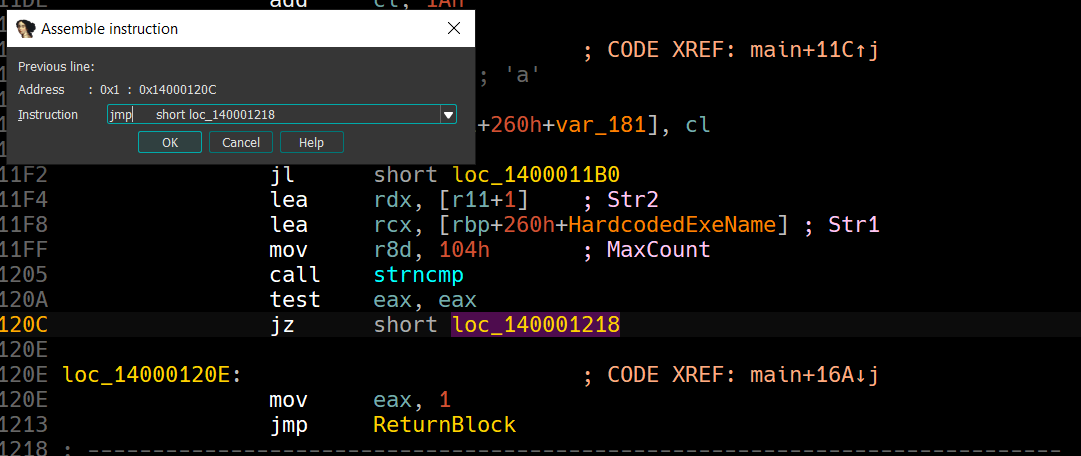The height and width of the screenshot is (456, 1081).
Task: Select the highlighted loc_140001218 operand
Action: click(535, 325)
